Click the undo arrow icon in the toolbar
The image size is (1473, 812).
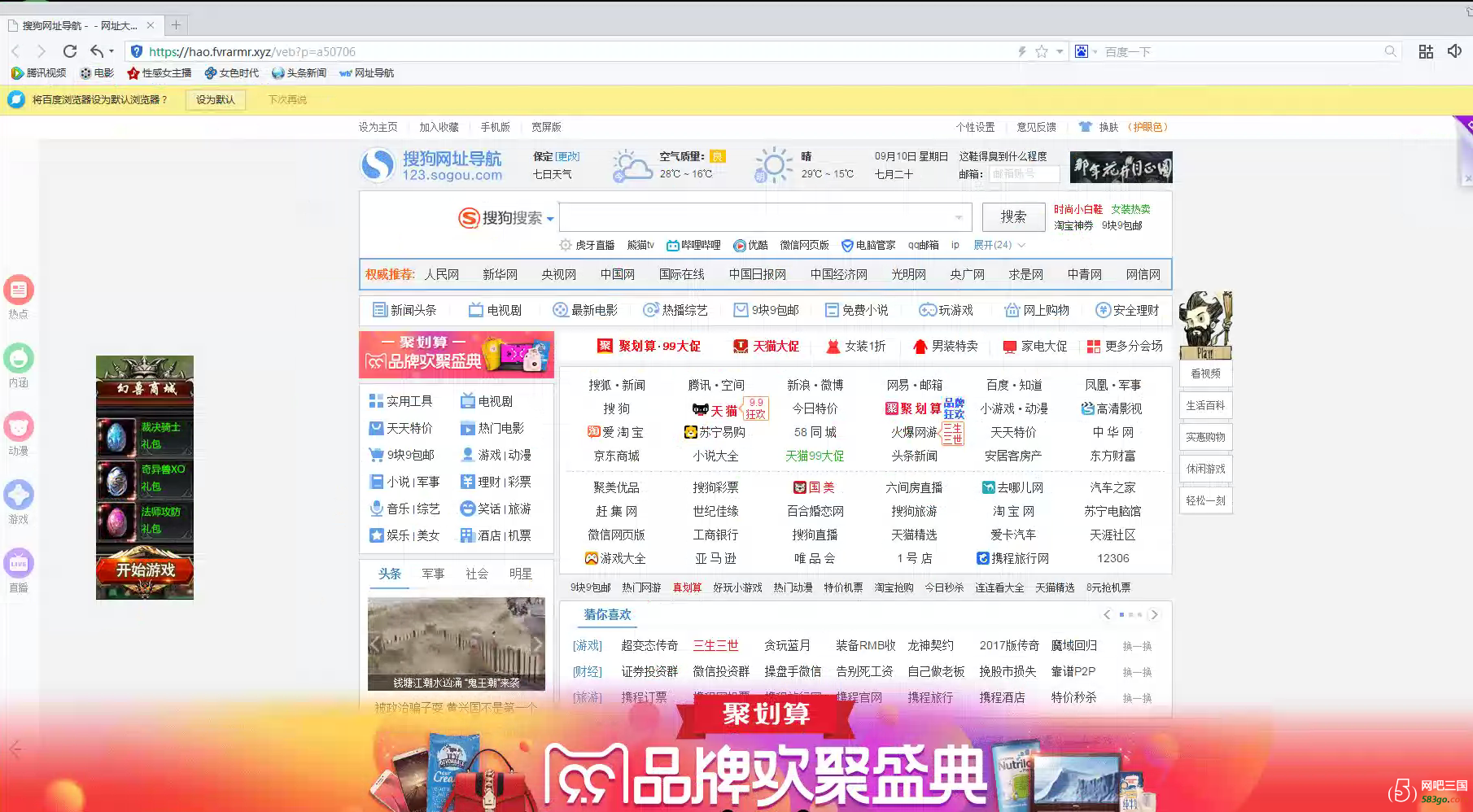[96, 51]
